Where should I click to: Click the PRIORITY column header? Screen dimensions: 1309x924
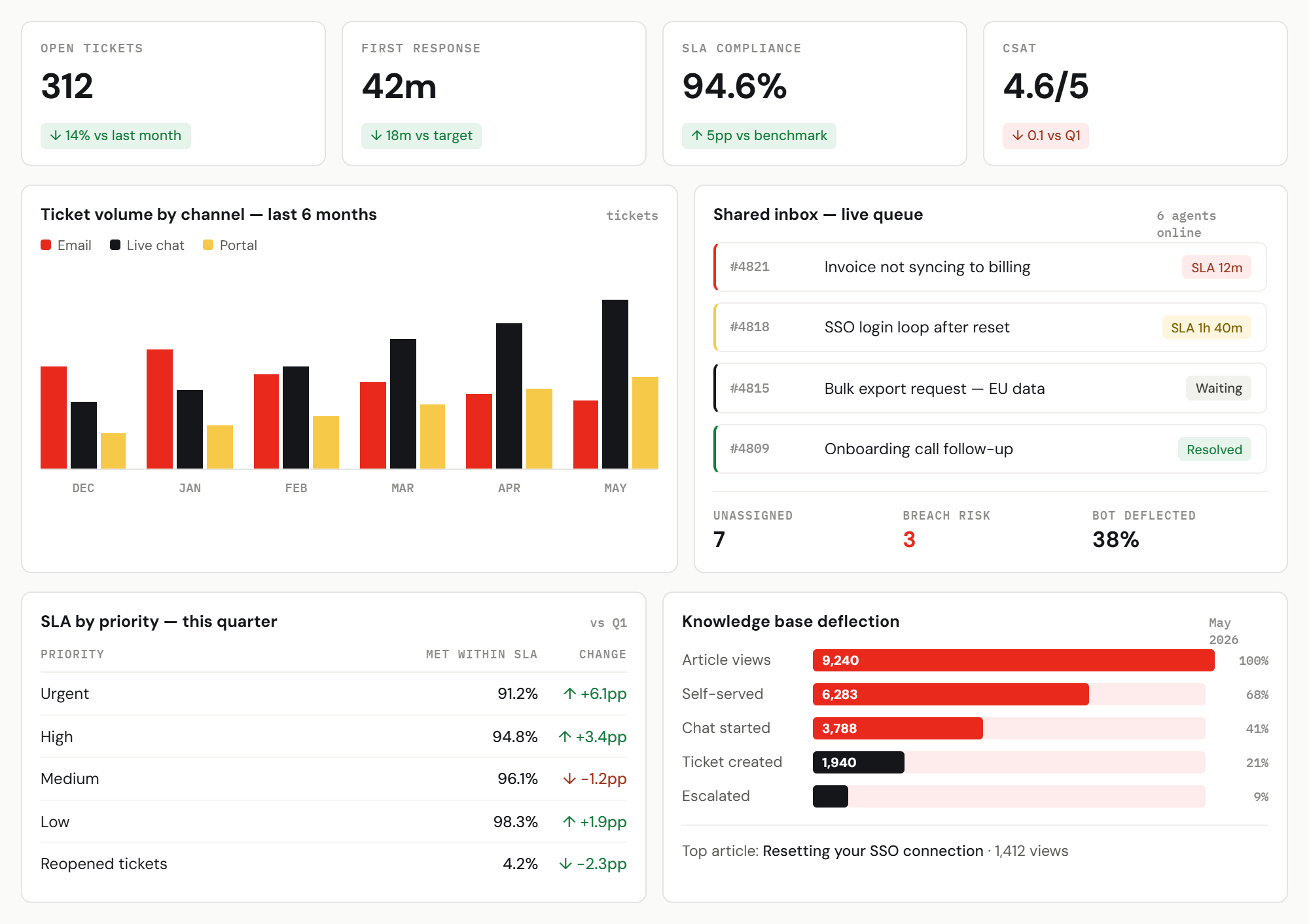click(x=72, y=654)
